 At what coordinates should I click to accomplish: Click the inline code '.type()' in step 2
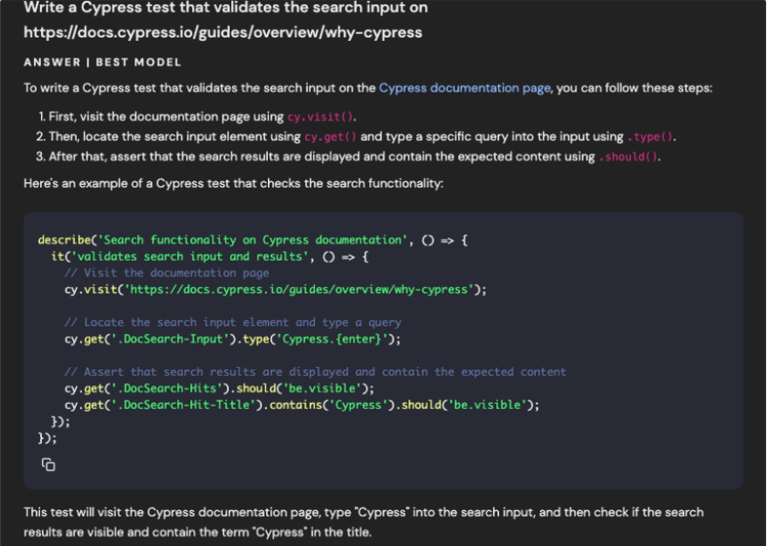[650, 136]
